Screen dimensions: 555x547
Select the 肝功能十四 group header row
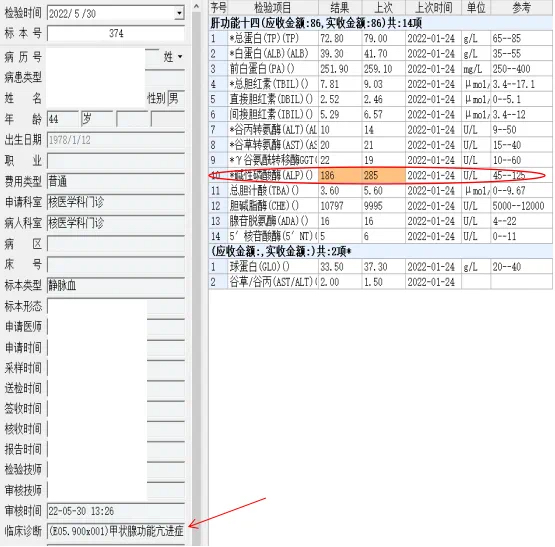coord(381,23)
